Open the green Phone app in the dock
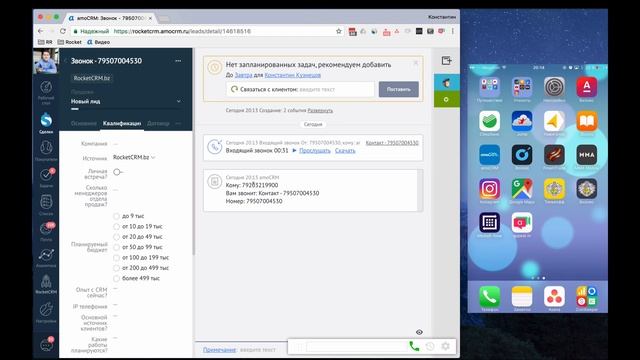Screen dimensions: 640x360 (489, 296)
